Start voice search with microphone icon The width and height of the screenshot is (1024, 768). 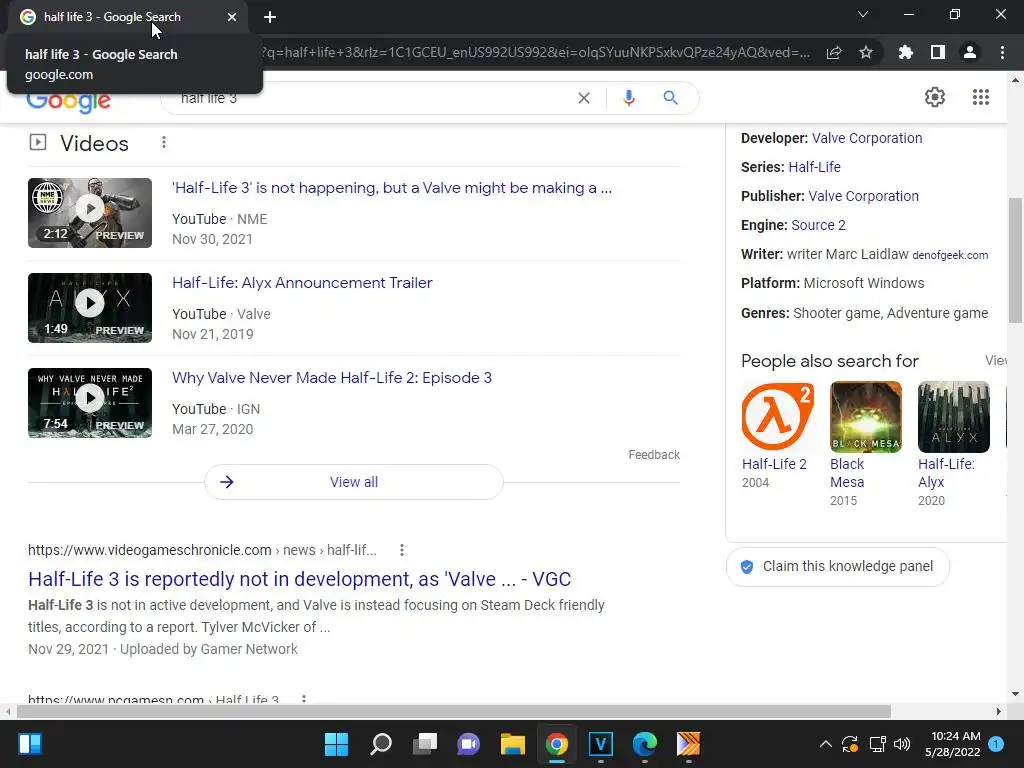point(628,98)
